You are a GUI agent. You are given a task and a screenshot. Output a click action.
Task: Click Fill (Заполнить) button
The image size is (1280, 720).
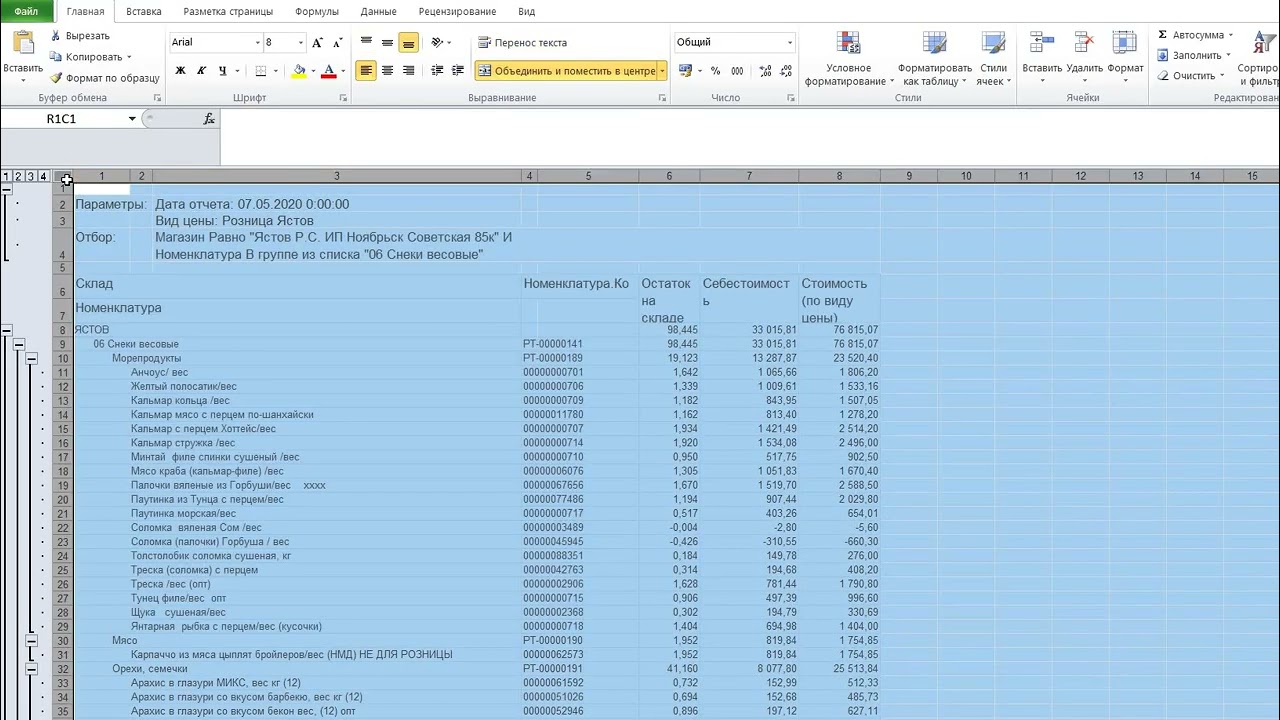(x=1195, y=55)
